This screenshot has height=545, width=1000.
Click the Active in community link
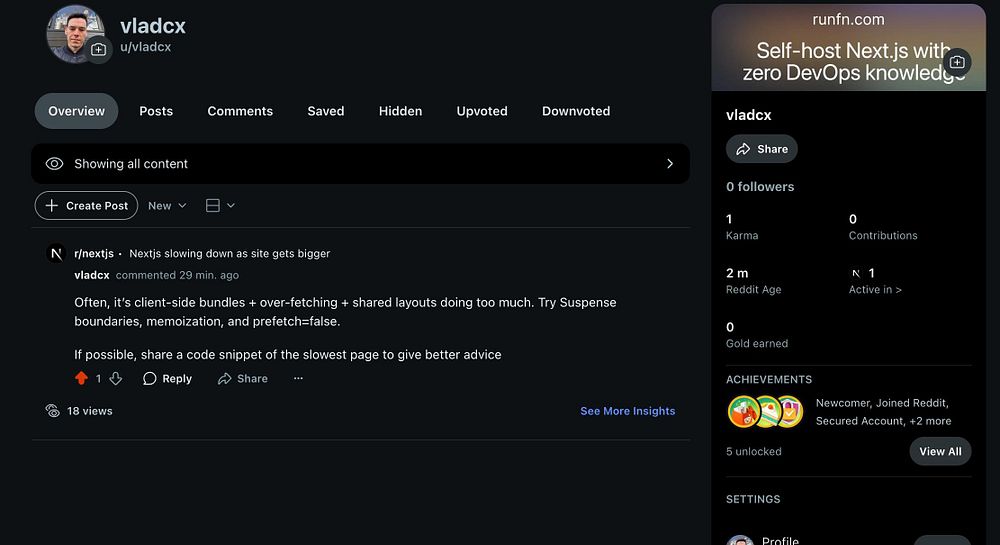pyautogui.click(x=875, y=289)
